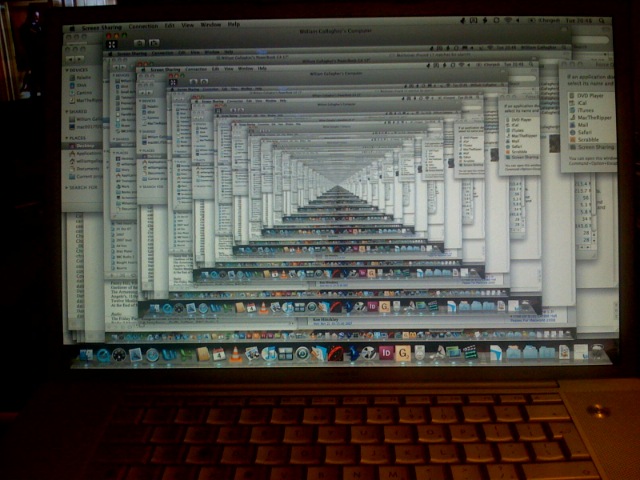Expand SEARCH FOR in leftmost Finder sidebar
This screenshot has height=480, width=640.
click(x=67, y=187)
